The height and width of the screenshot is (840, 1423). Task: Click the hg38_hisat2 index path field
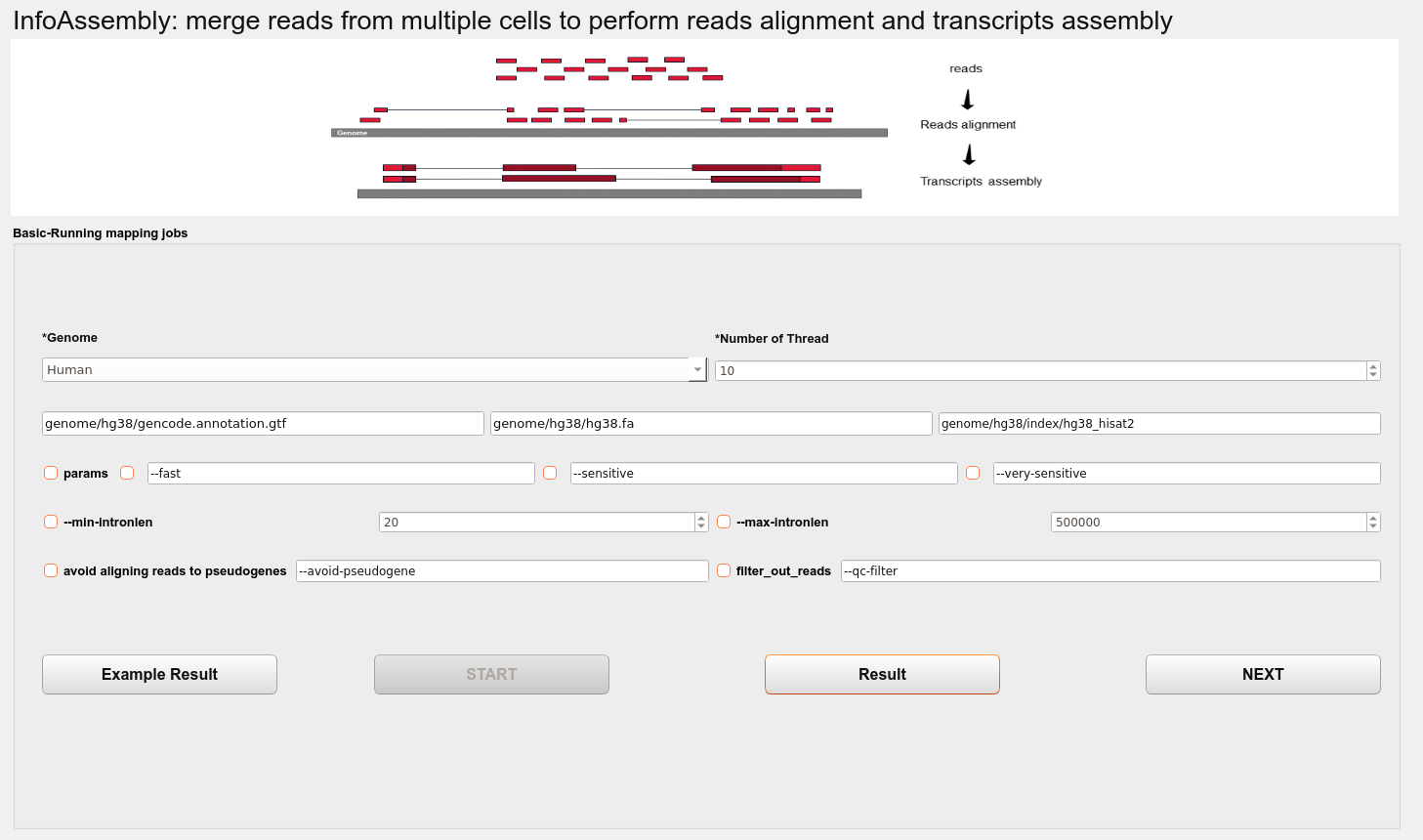pos(1159,423)
